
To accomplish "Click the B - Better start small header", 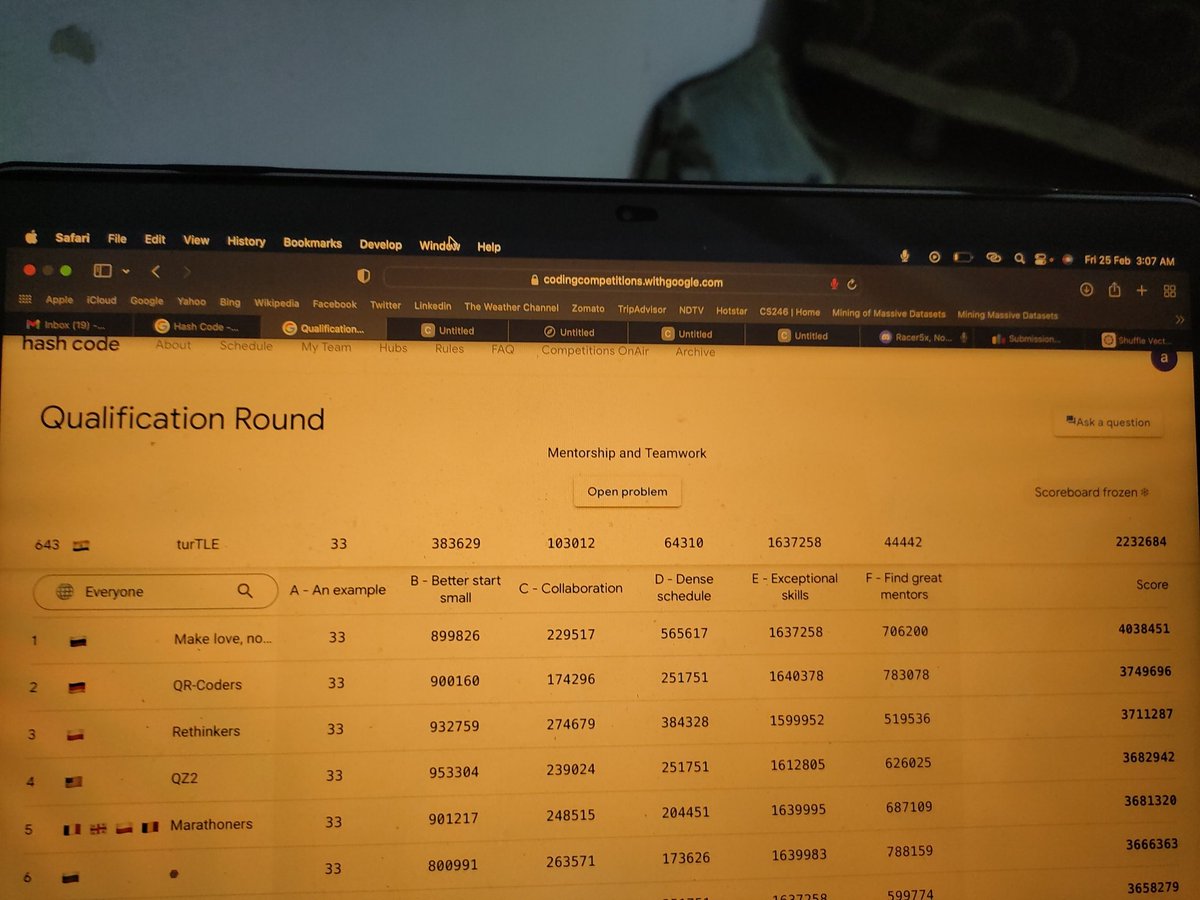I will pos(455,589).
